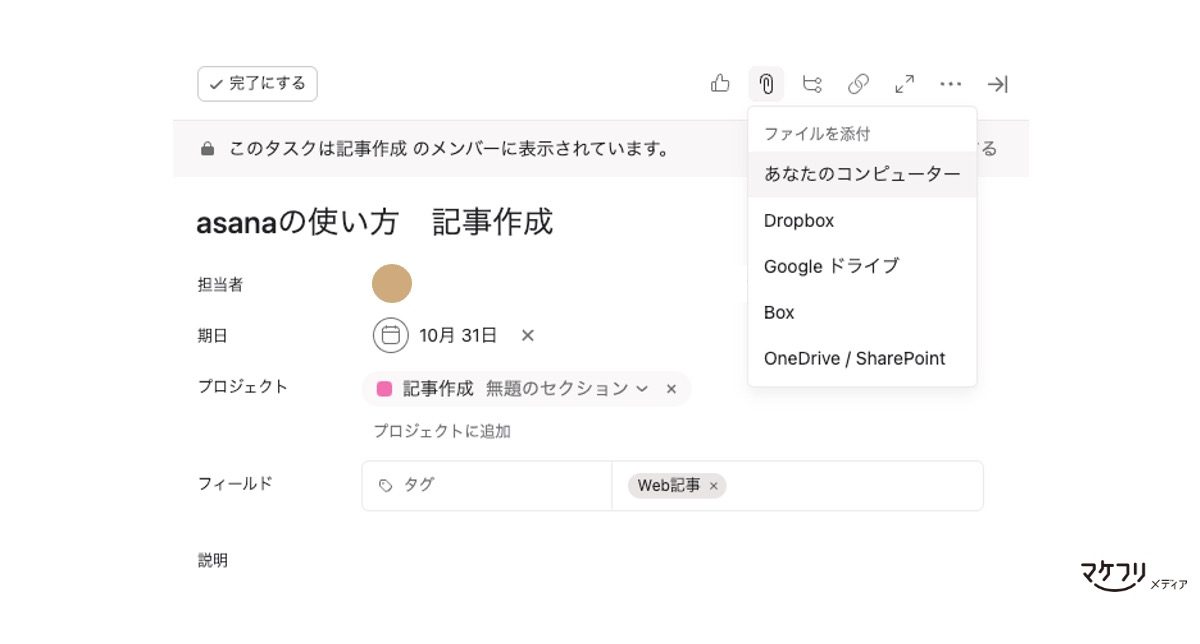This screenshot has width=1200, height=644.
Task: Choose OneDrive / SharePoint option
Action: click(x=854, y=358)
